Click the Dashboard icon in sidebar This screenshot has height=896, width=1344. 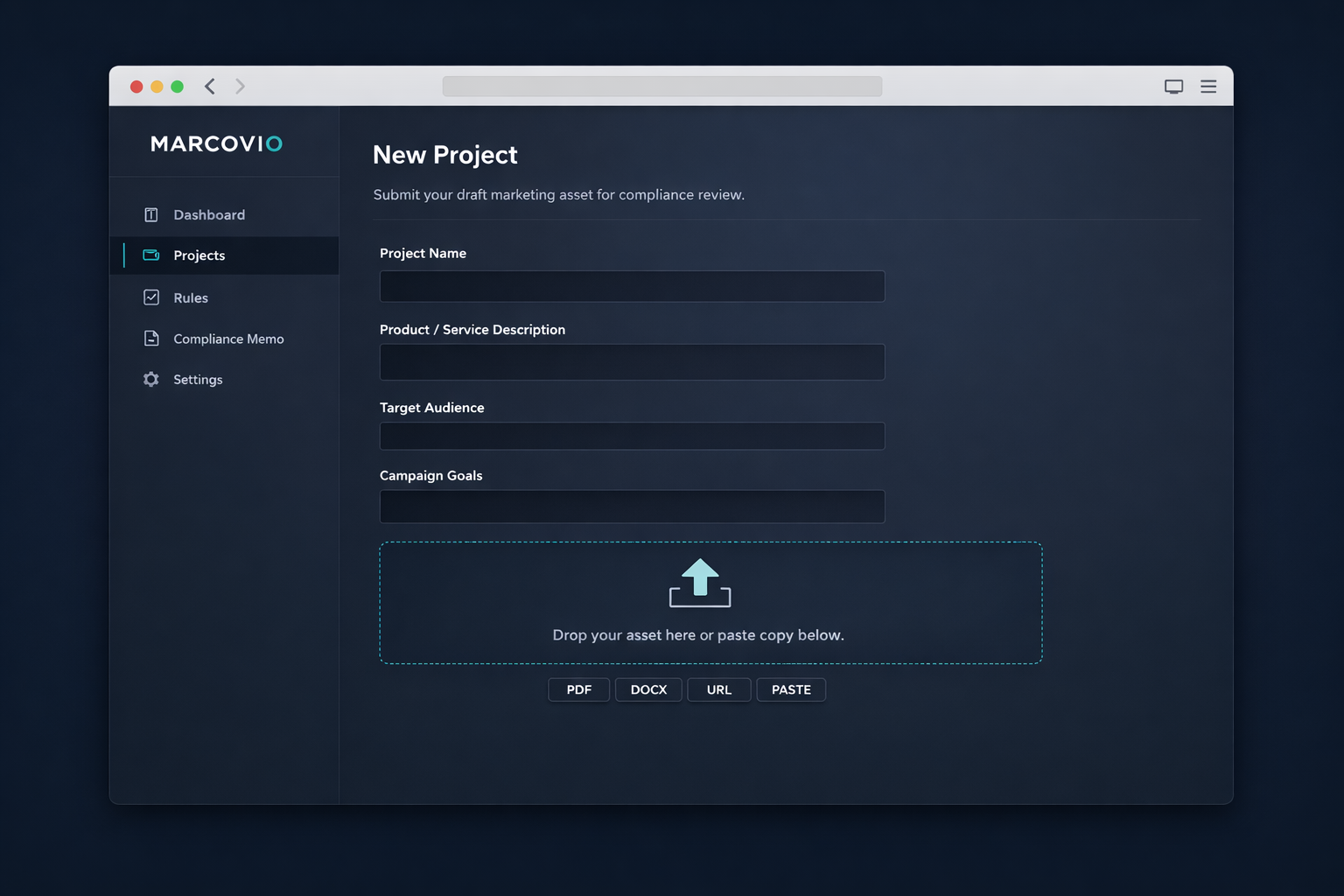(x=151, y=215)
